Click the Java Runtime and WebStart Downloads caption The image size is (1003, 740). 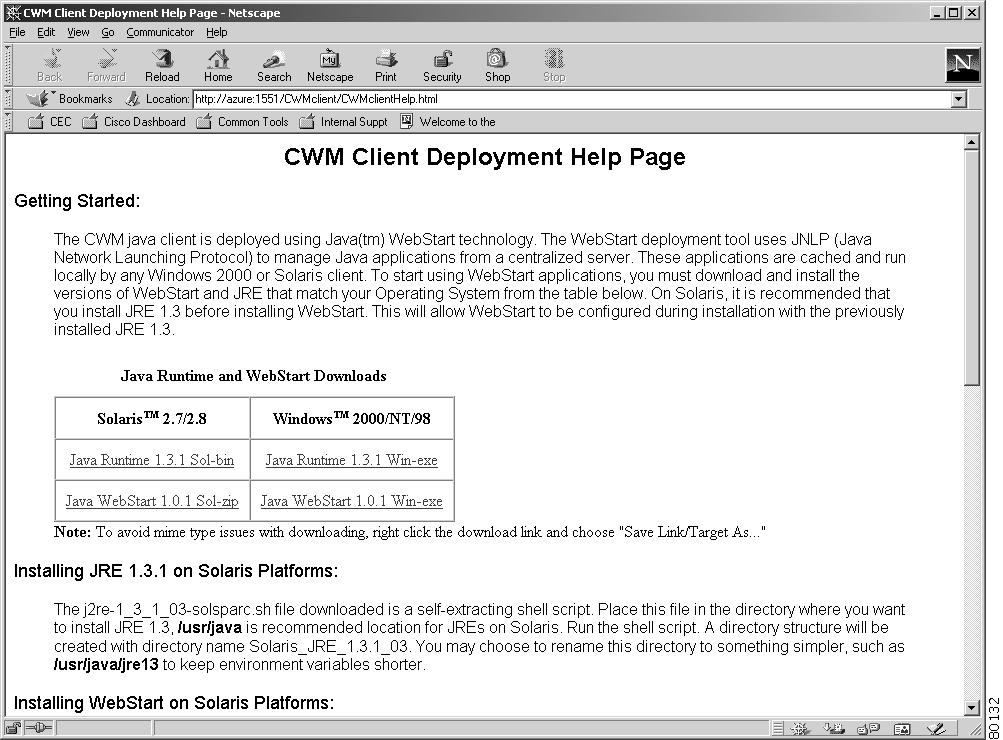click(253, 375)
